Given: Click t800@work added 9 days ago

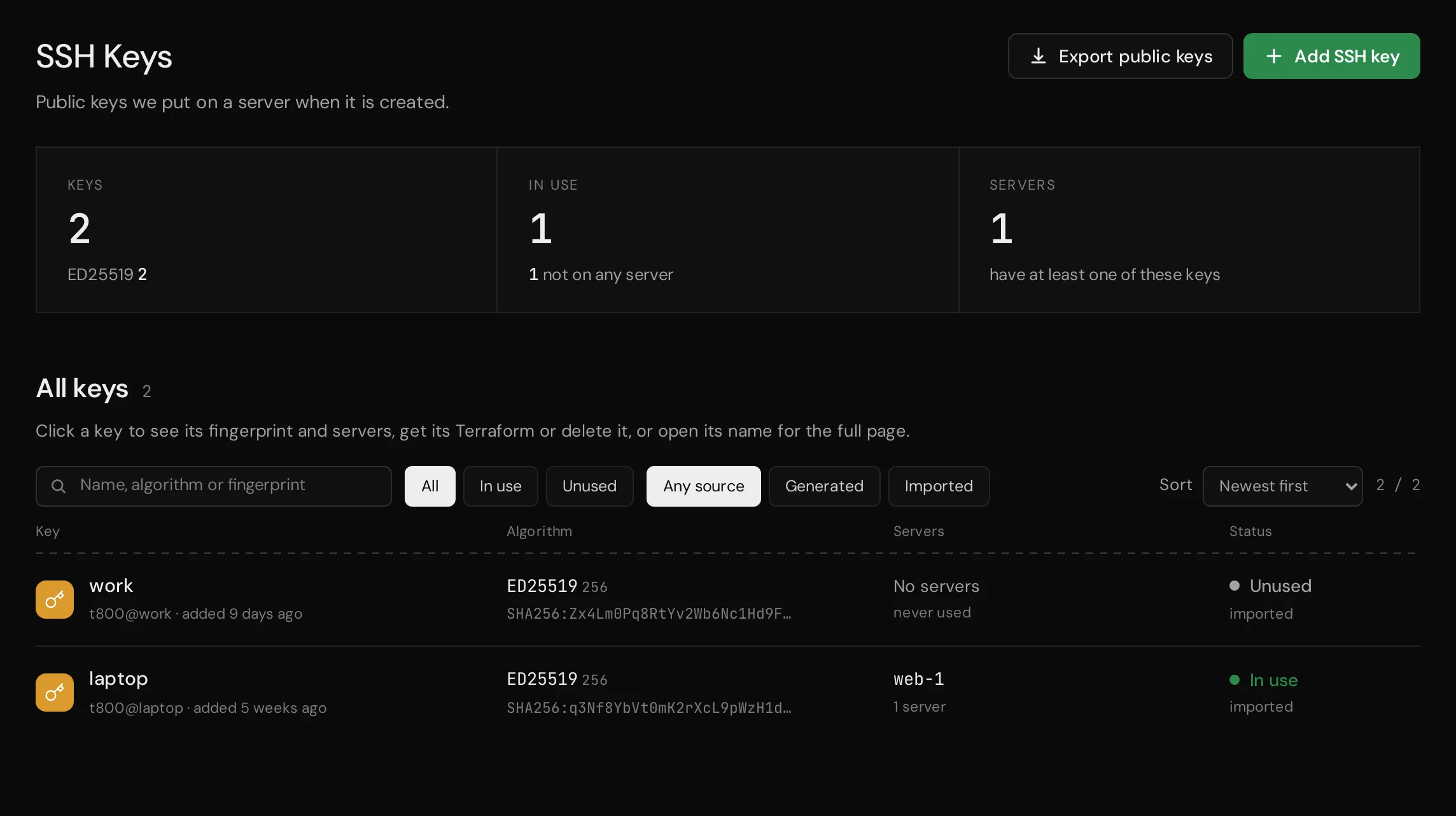Looking at the screenshot, I should (196, 614).
